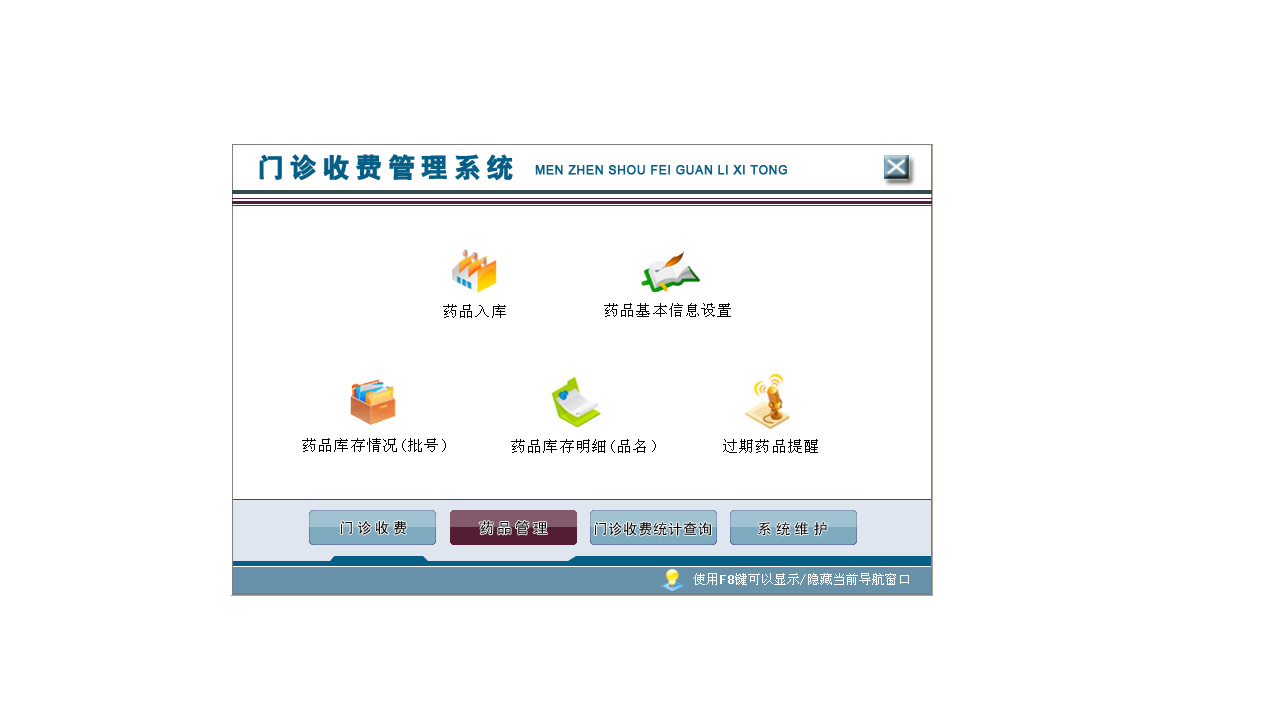Click the 药品库存明细(品名) caption

583,446
